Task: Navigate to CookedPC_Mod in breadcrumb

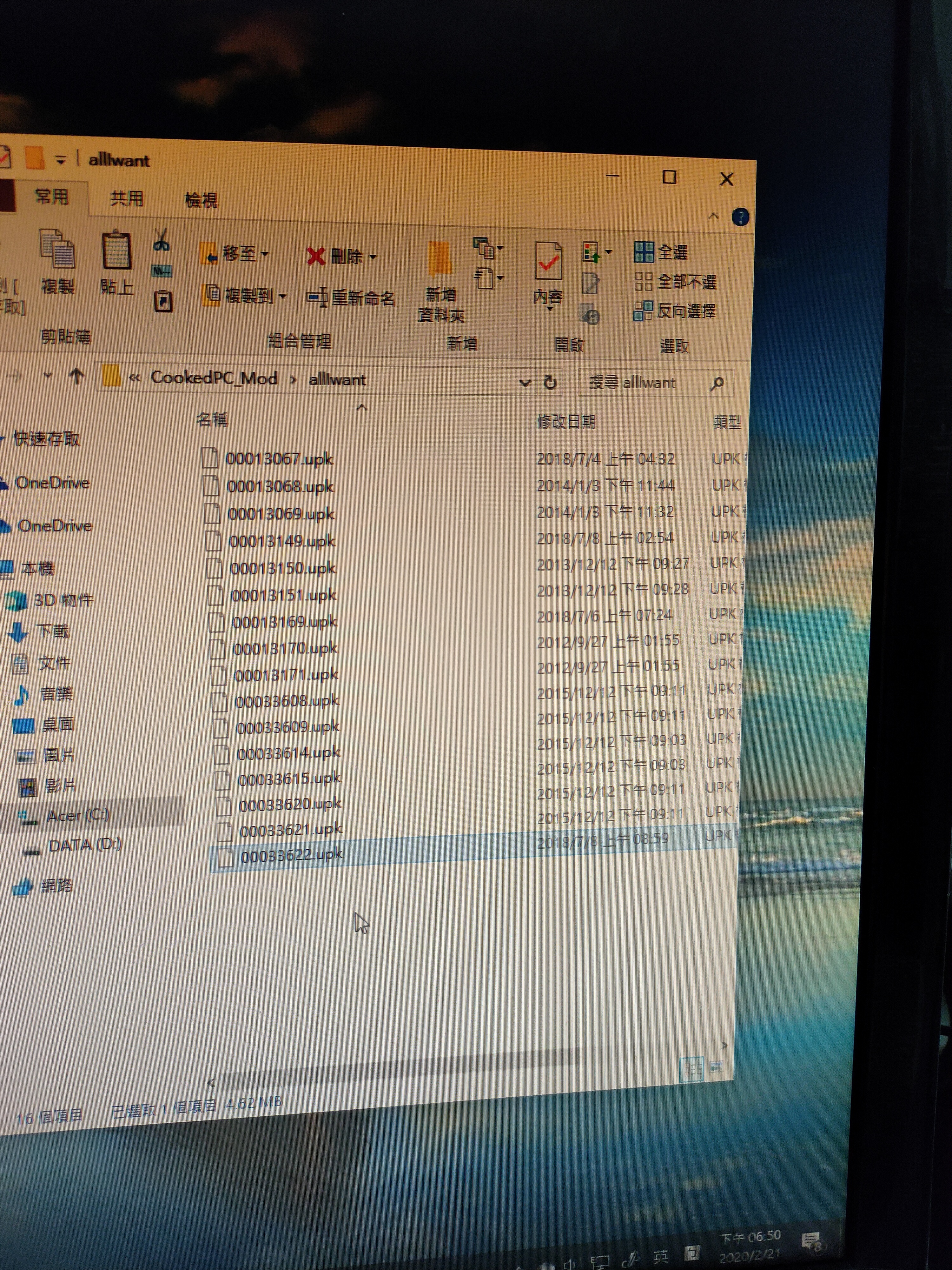Action: pyautogui.click(x=214, y=378)
